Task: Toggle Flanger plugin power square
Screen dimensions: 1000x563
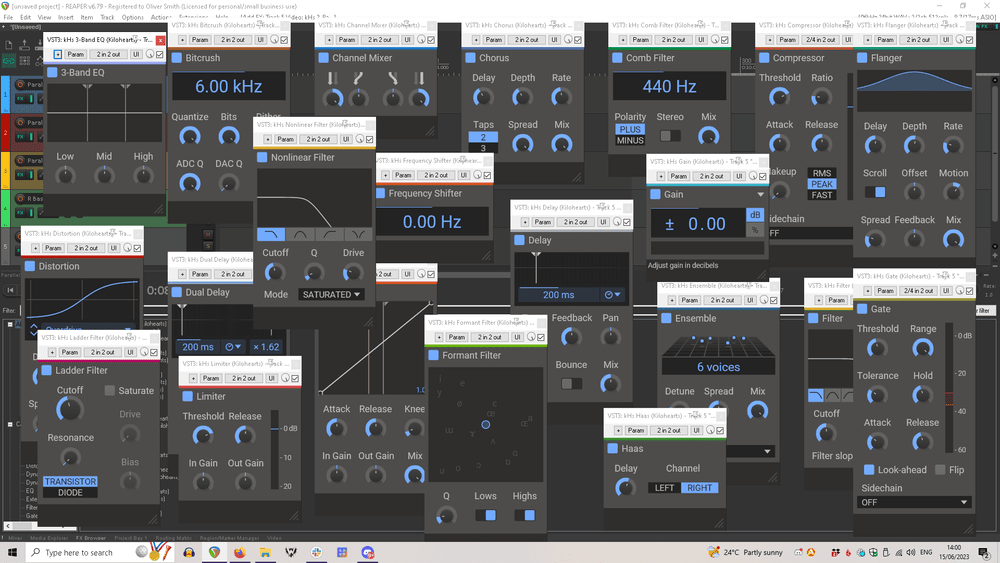Action: 862,57
